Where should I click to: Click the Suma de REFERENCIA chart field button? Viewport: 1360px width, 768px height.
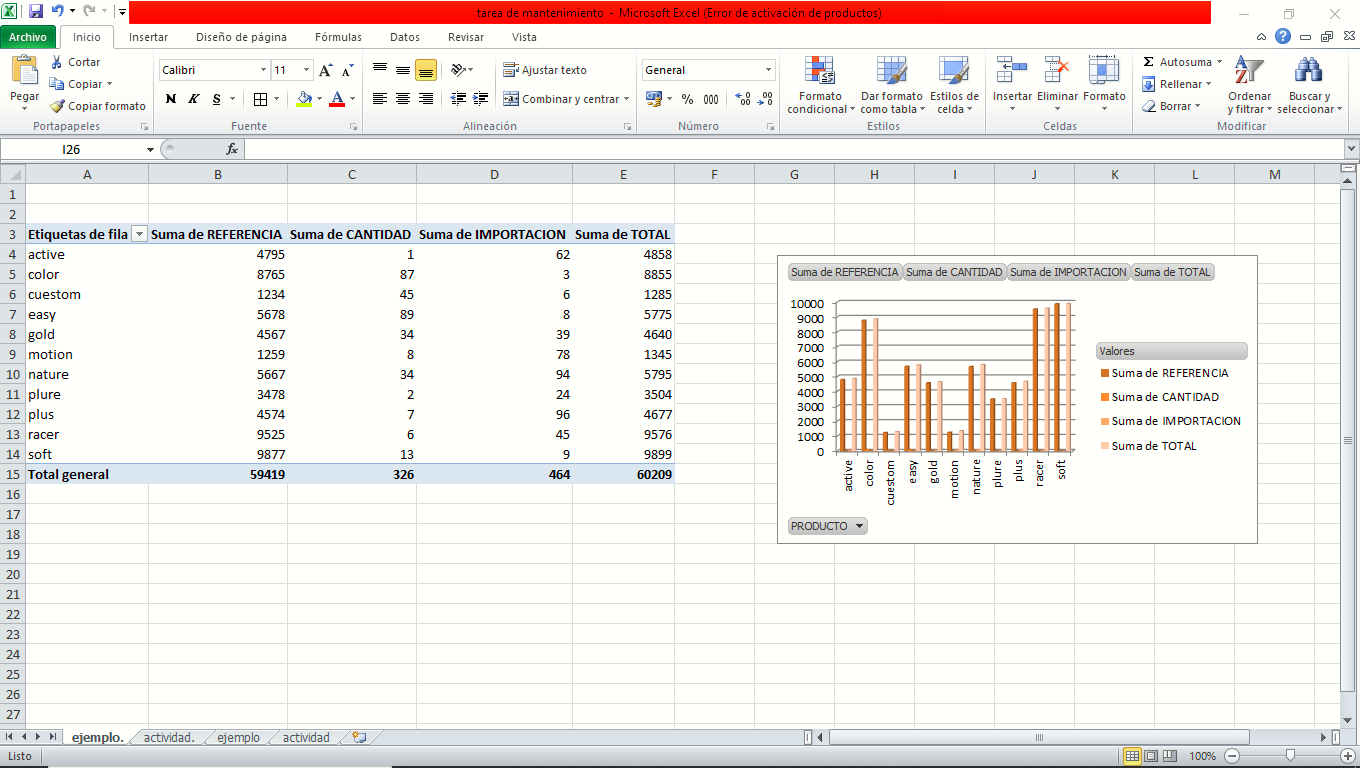tap(845, 272)
